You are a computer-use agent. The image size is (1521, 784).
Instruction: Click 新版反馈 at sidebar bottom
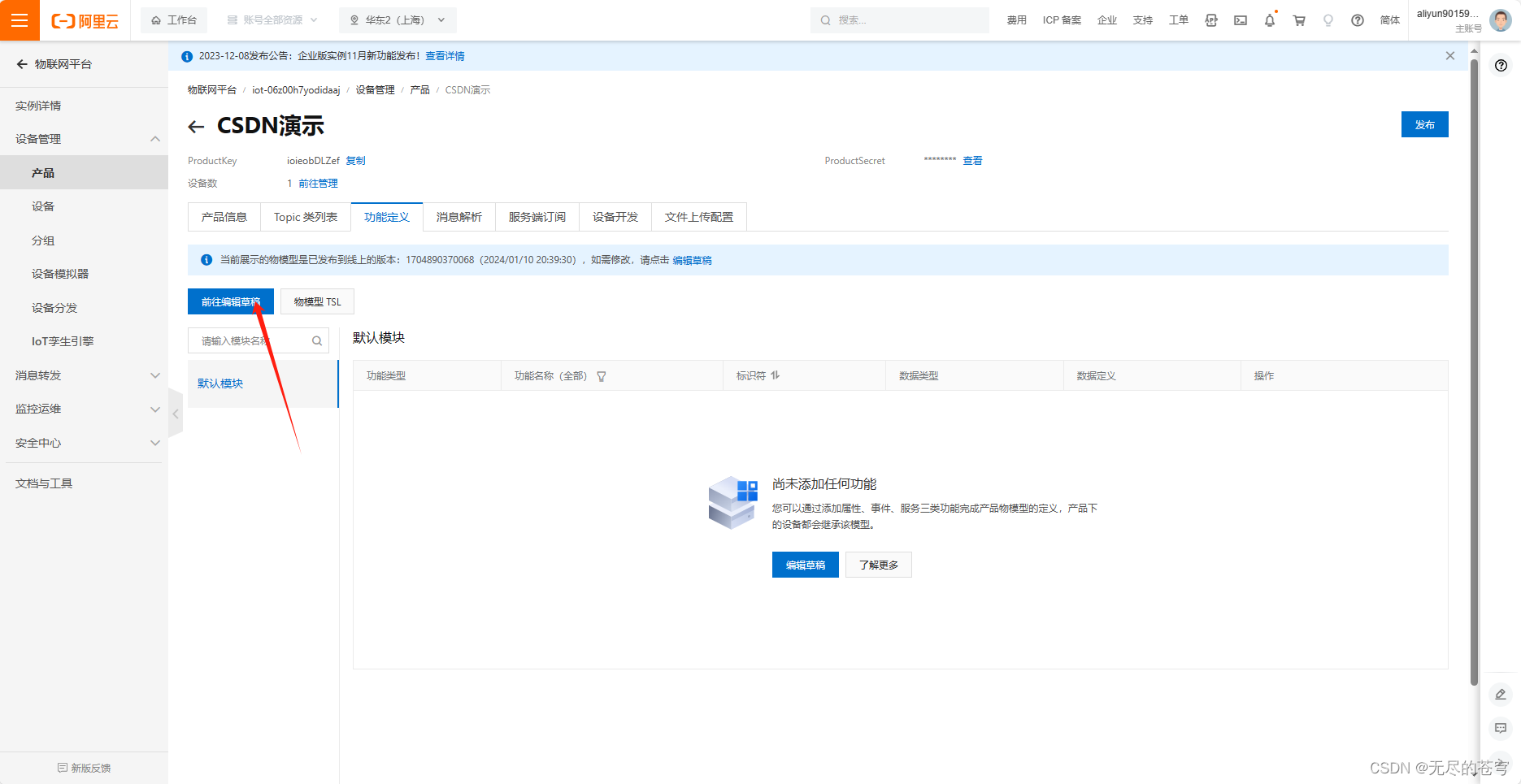coord(84,768)
